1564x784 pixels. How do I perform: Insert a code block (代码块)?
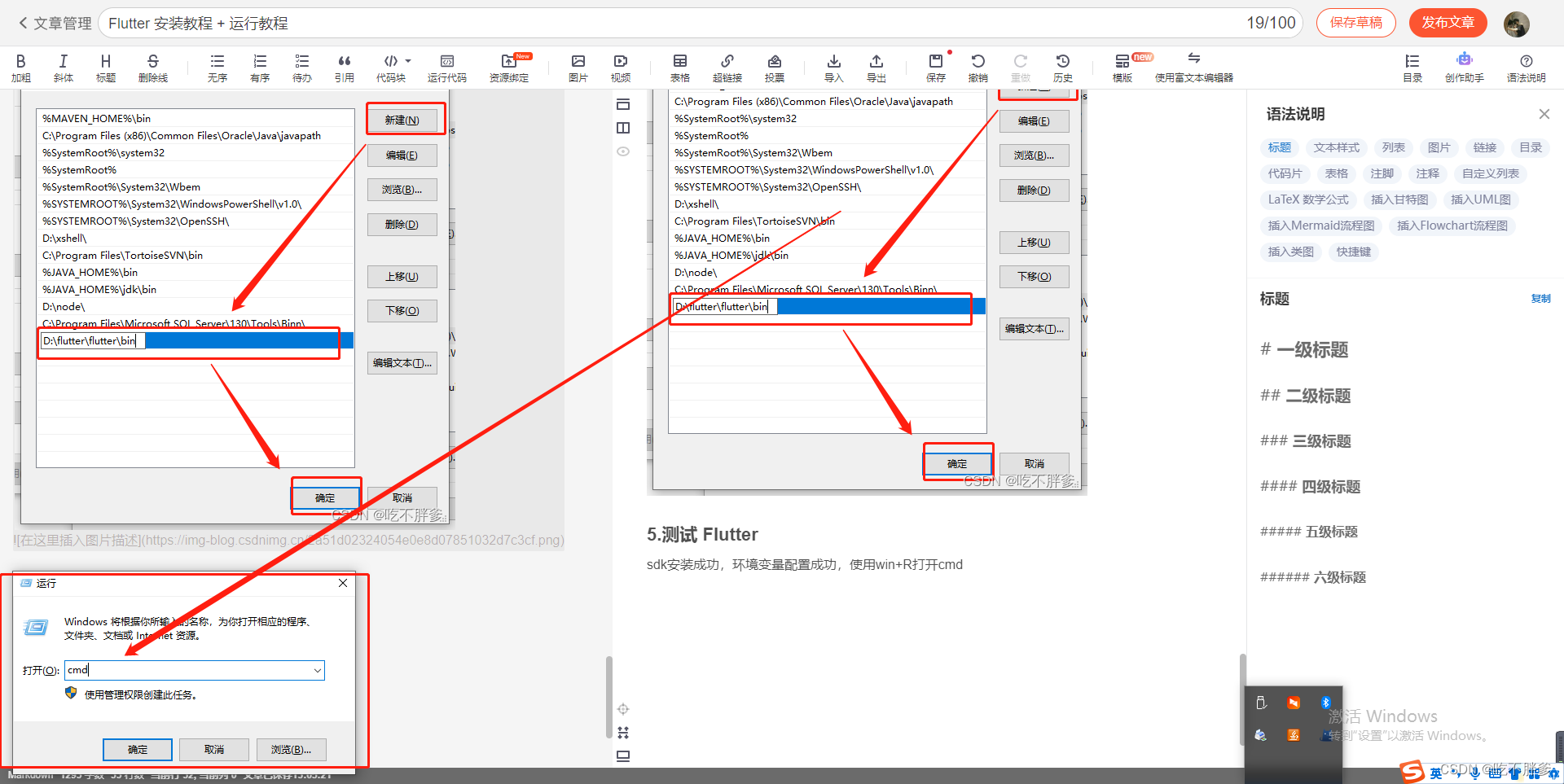pyautogui.click(x=391, y=68)
